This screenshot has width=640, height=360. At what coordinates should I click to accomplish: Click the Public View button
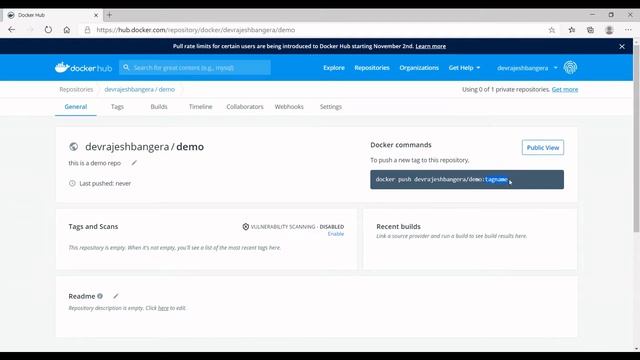click(543, 147)
